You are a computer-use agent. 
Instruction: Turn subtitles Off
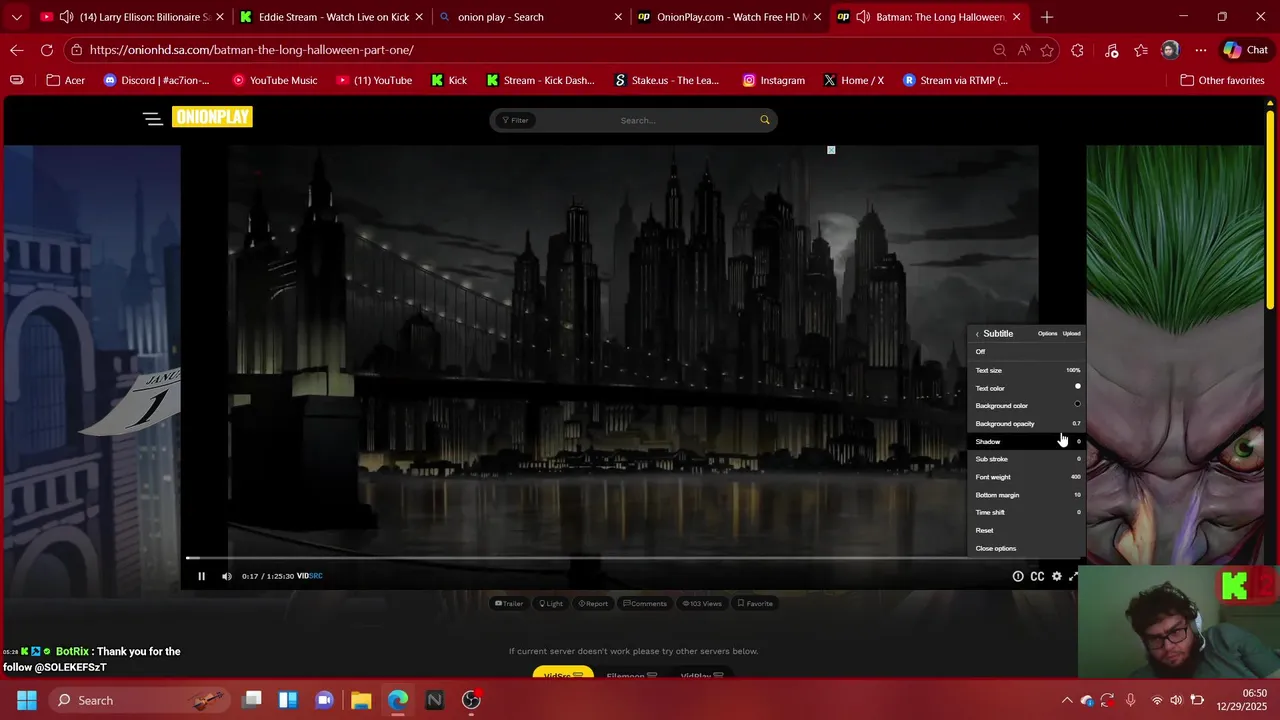click(1027, 352)
